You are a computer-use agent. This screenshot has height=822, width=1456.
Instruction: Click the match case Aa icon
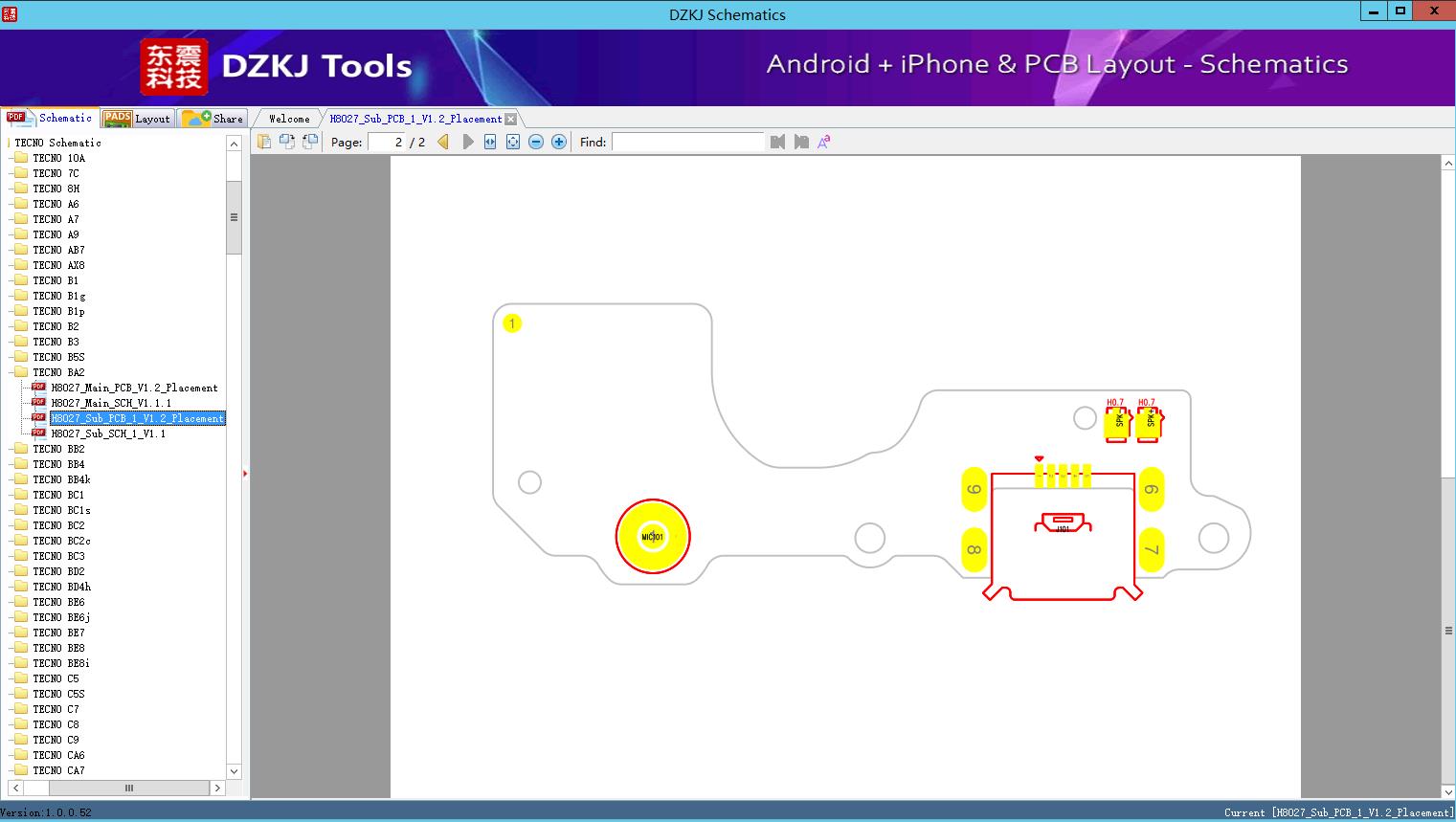[823, 142]
